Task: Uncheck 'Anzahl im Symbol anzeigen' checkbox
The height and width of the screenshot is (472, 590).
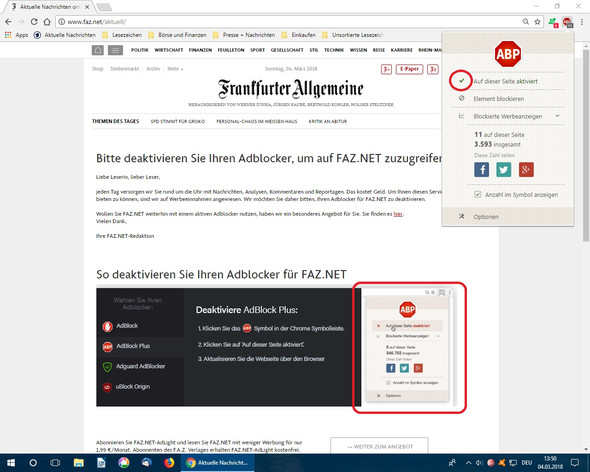Action: coord(477,195)
